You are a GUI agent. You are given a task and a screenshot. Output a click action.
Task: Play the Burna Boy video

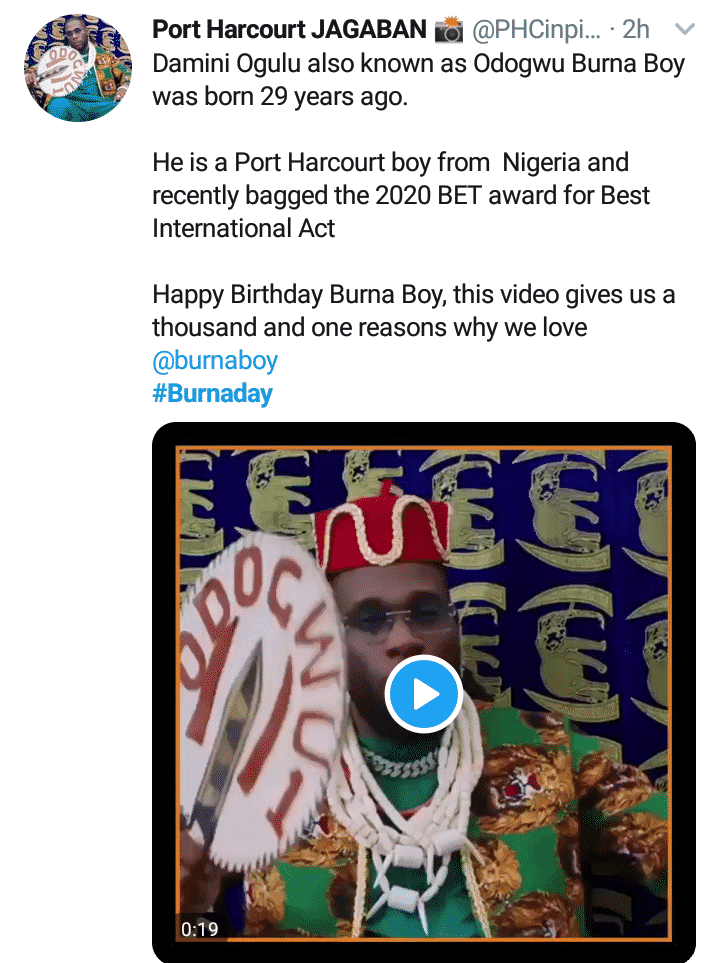423,693
